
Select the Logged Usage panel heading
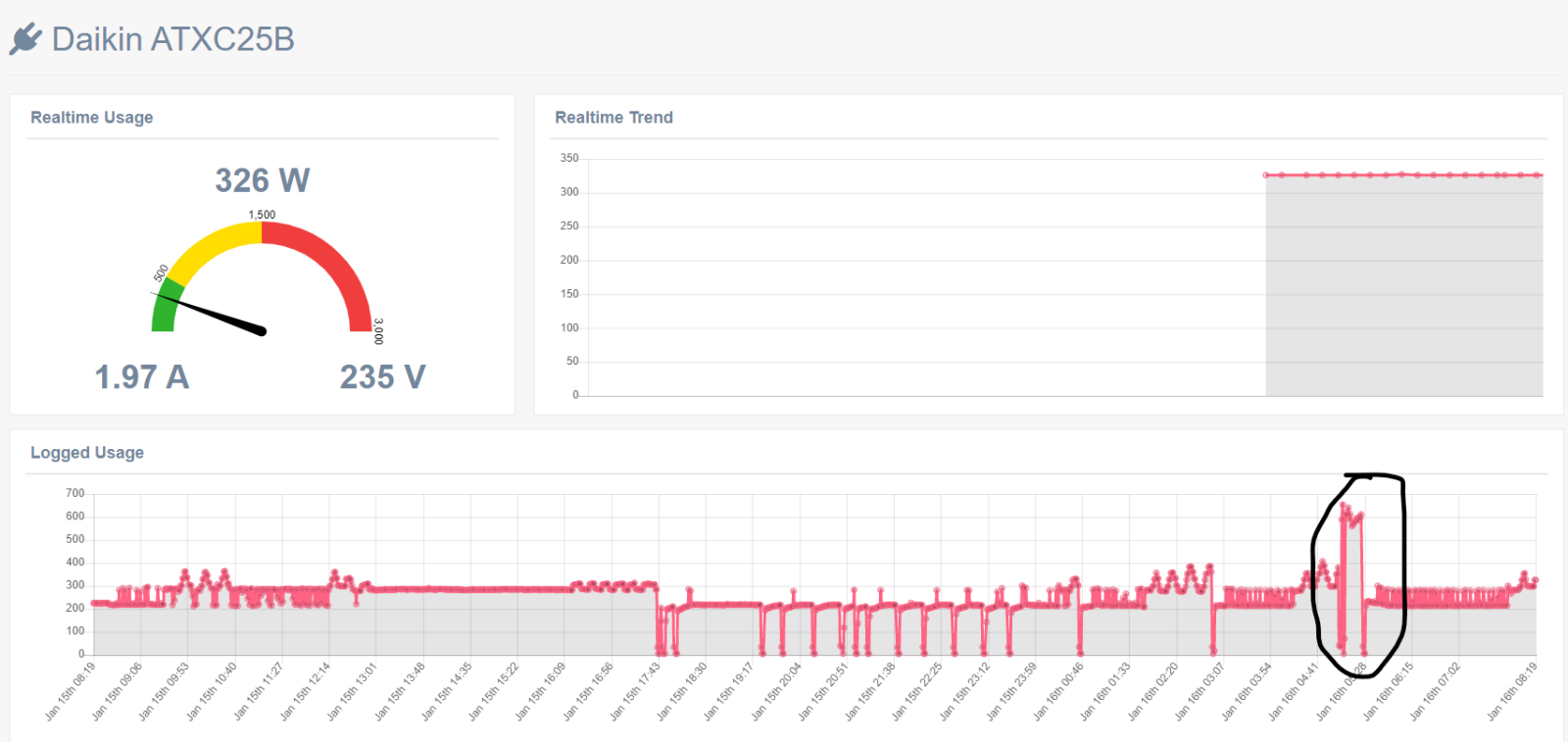click(x=87, y=453)
